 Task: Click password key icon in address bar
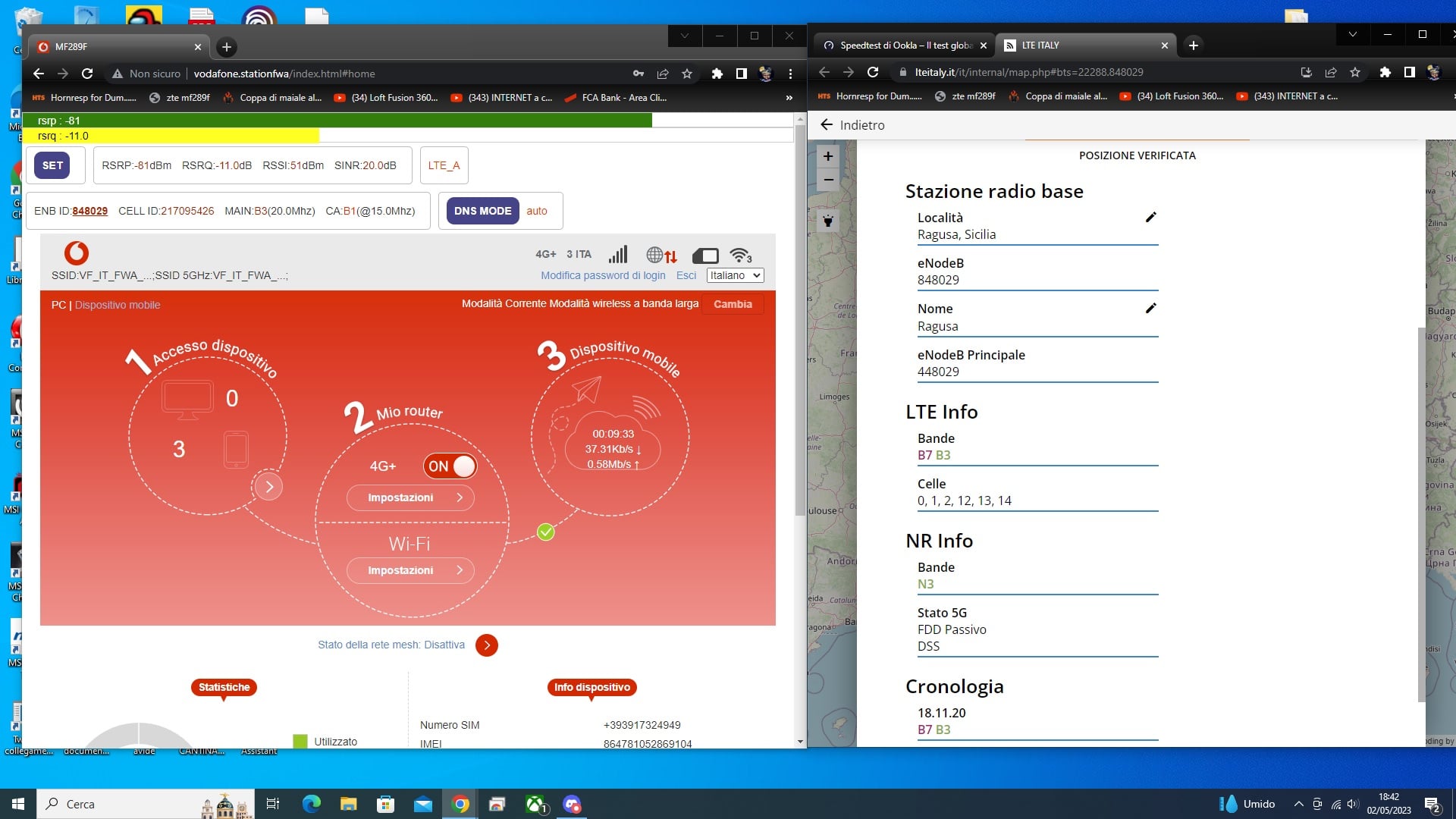[639, 74]
